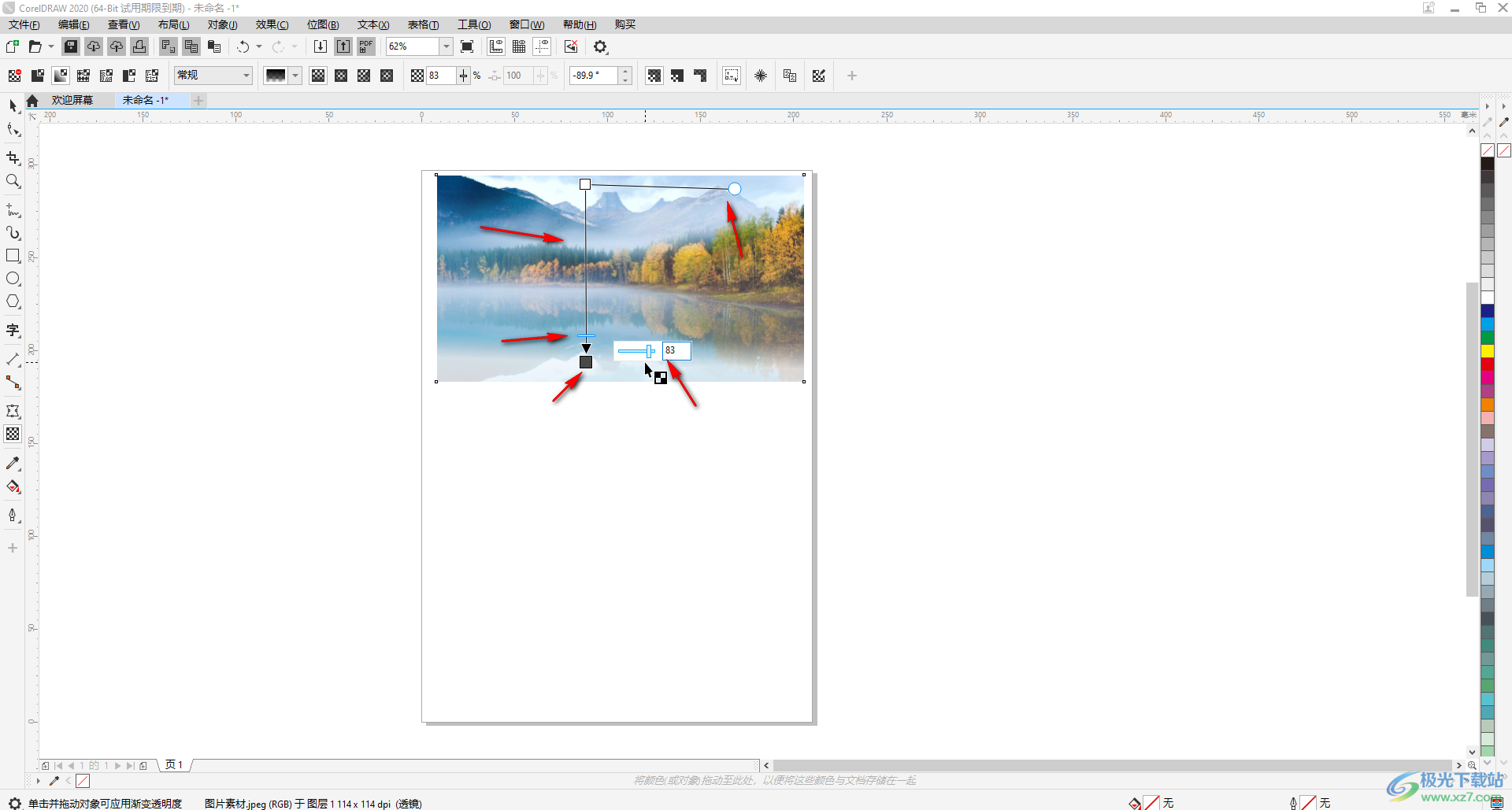1512x810 pixels.
Task: Select the Shape tool
Action: [x=13, y=129]
